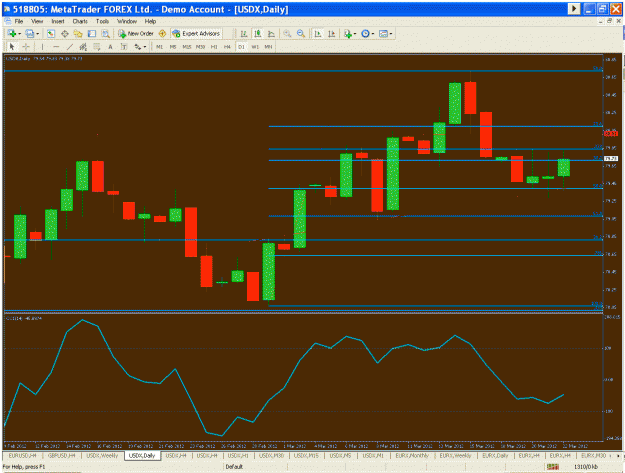Viewport: 625px width, 473px height.
Task: Select the Text Label tool
Action: click(x=124, y=47)
